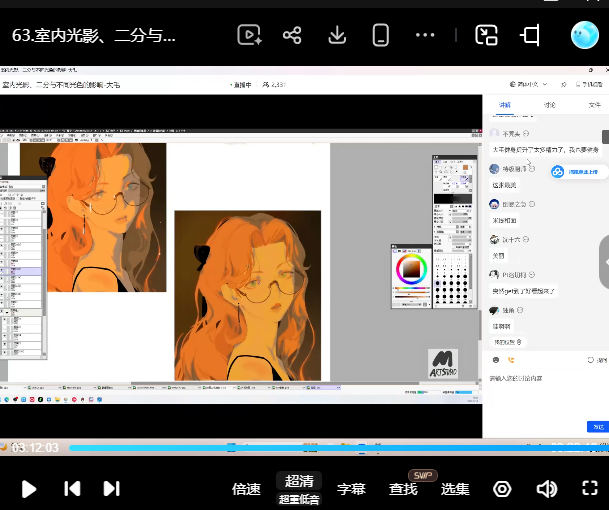
Task: Open the language dropdown in livestream header
Action: (x=529, y=84)
